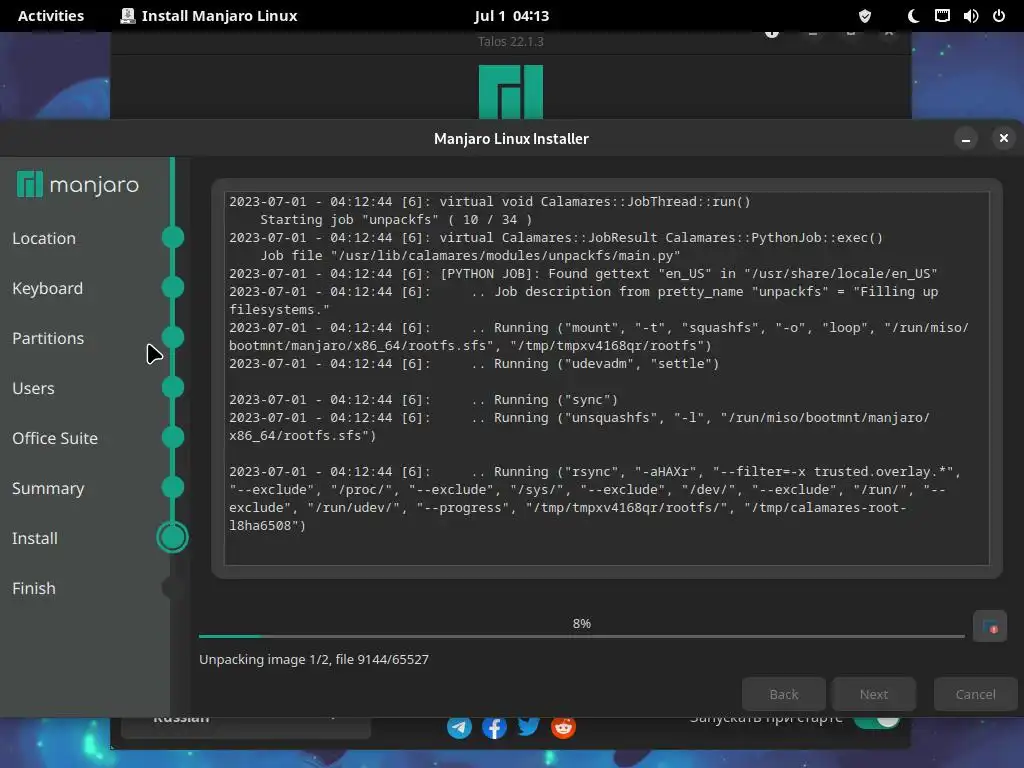Open Telegram link in Manjaro Hello window

point(459,727)
